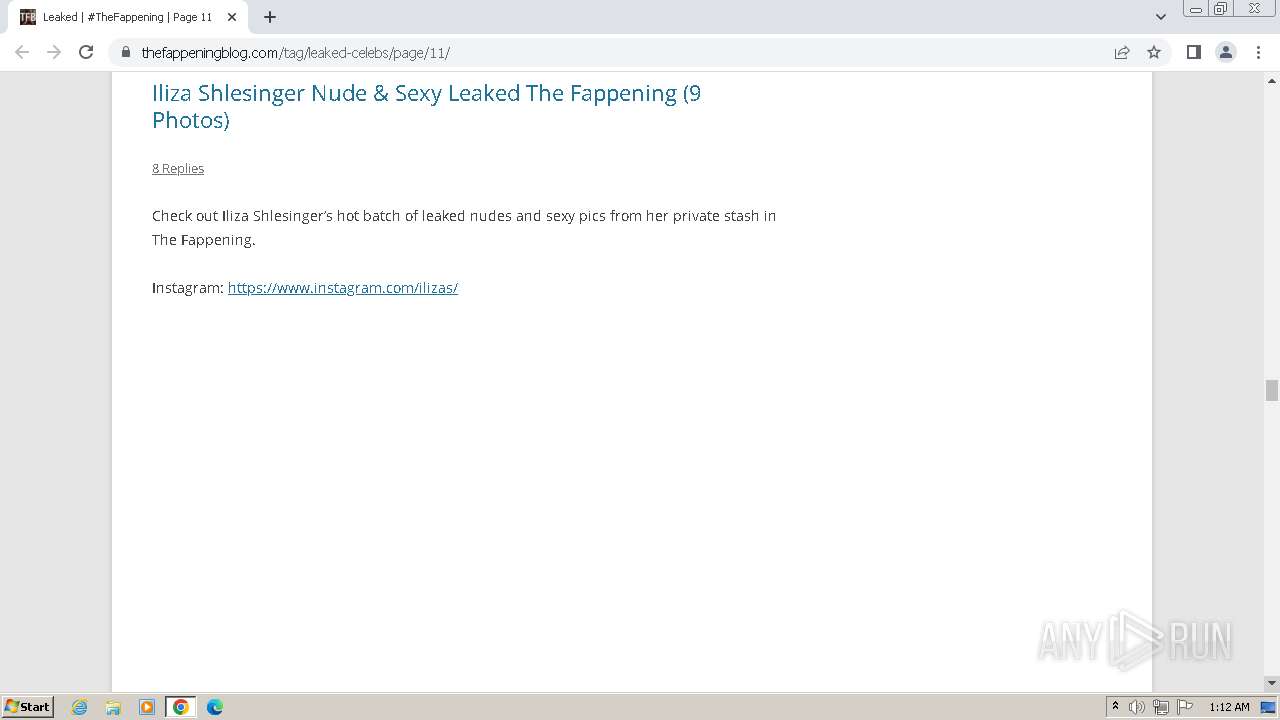
Task: Click the scrollbar down arrow
Action: coord(1272,683)
